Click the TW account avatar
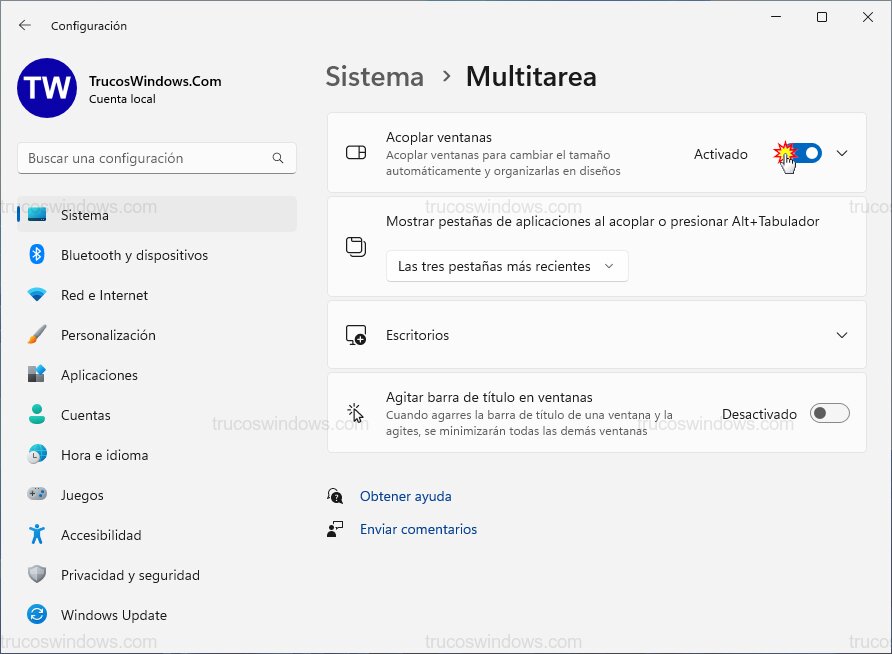This screenshot has height=654, width=892. tap(46, 88)
